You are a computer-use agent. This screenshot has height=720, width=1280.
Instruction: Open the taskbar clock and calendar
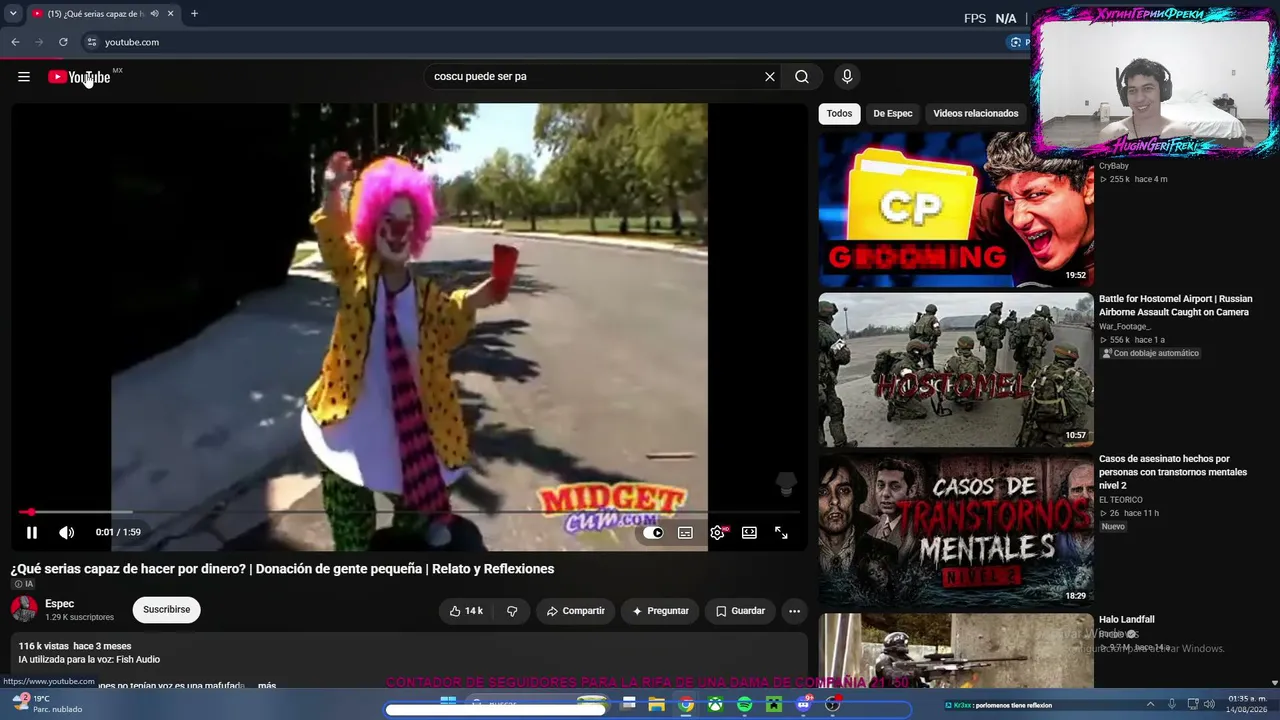point(1248,704)
